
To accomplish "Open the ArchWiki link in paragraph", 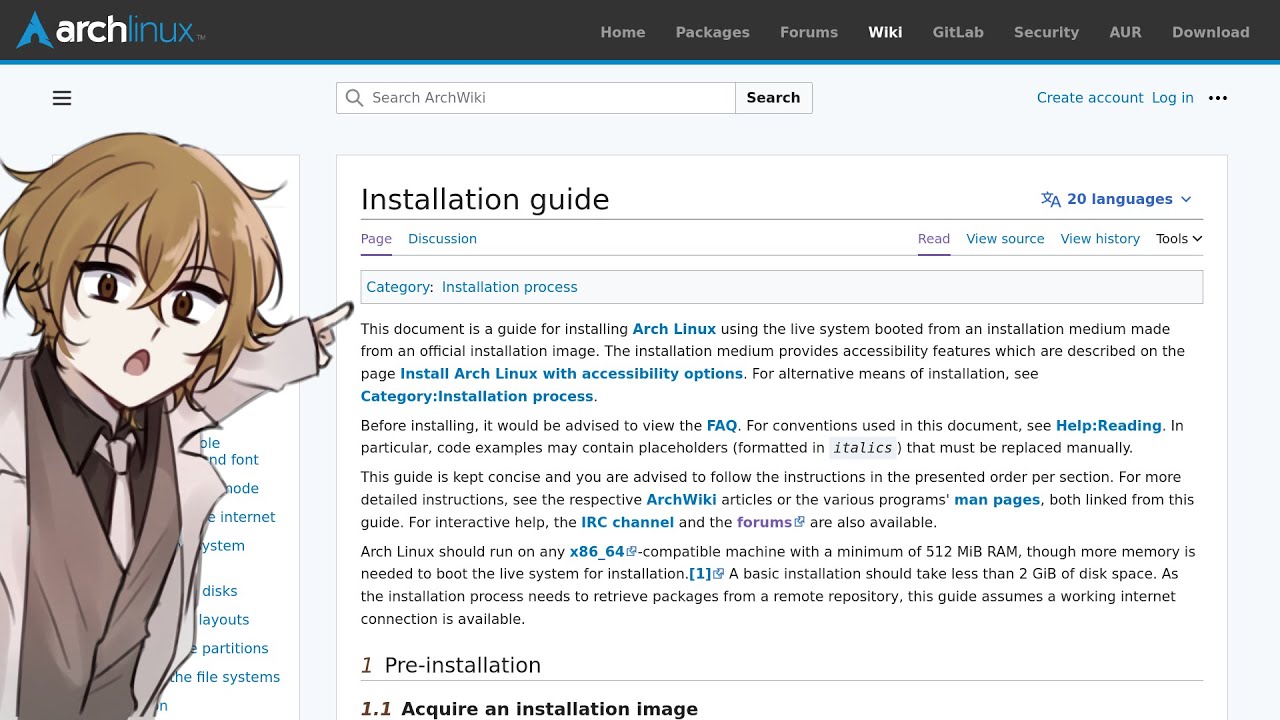I will (682, 500).
